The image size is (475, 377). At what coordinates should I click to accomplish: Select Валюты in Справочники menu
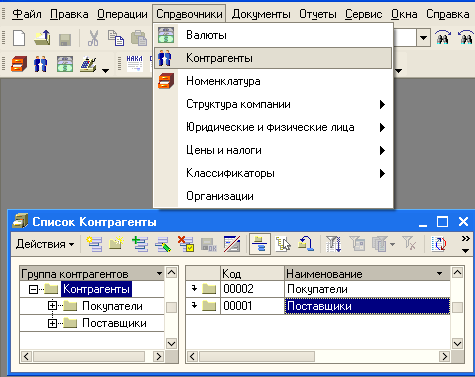(x=273, y=35)
